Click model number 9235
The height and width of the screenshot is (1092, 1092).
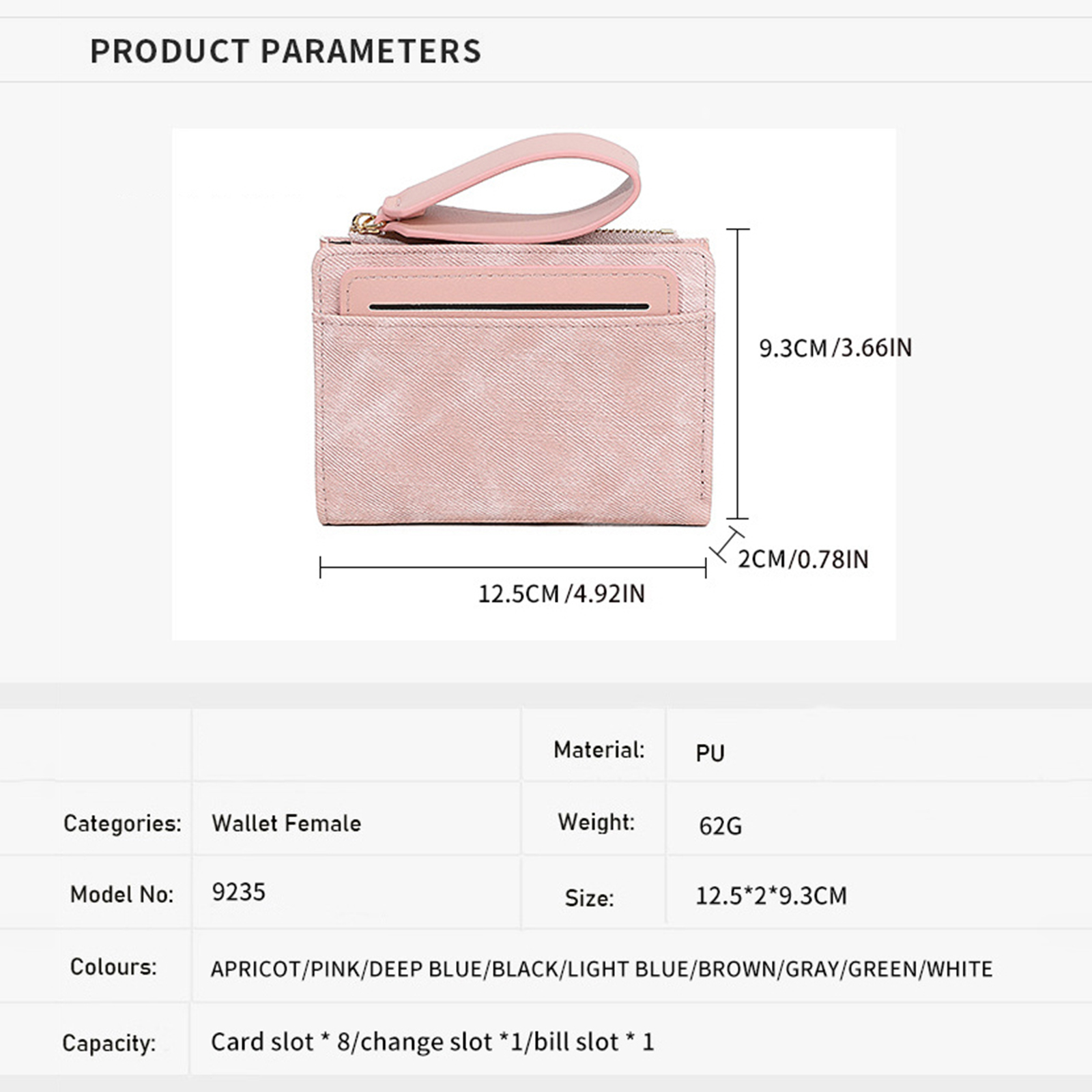click(238, 892)
